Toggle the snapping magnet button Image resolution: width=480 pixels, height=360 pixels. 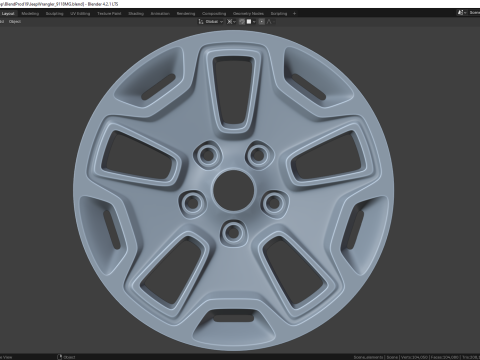click(x=242, y=22)
